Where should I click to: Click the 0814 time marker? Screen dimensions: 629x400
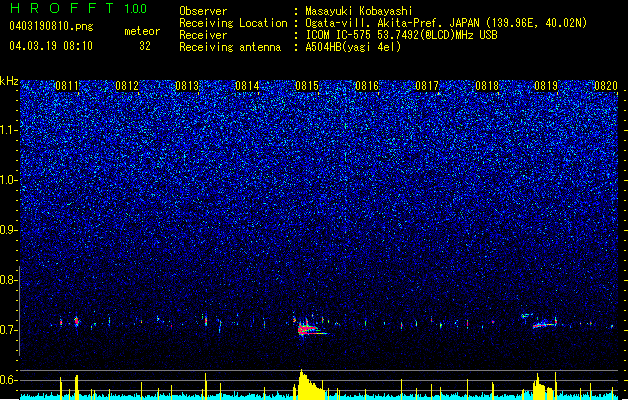(247, 86)
